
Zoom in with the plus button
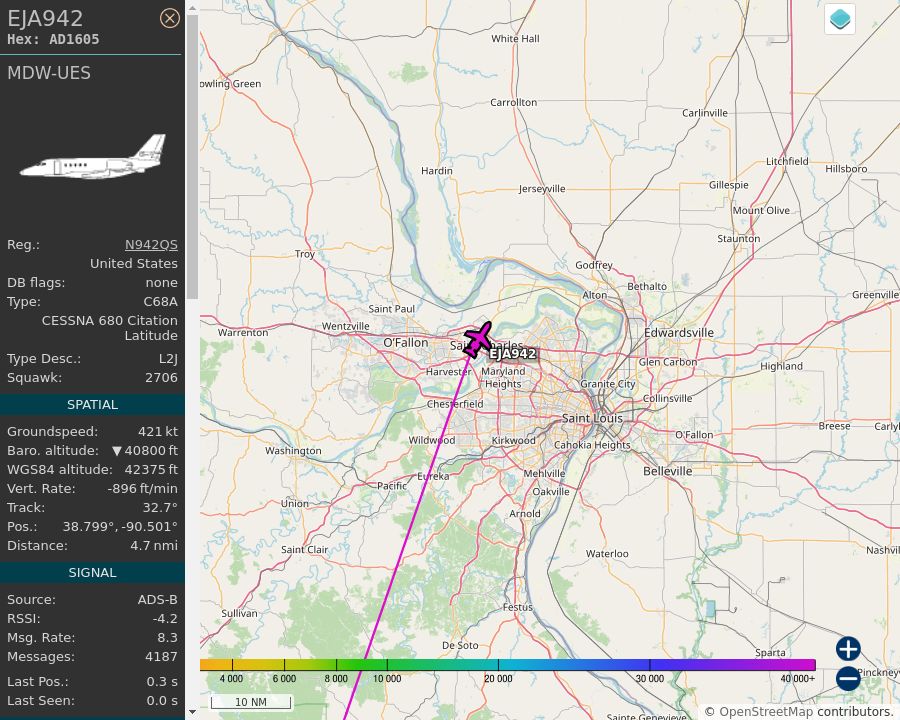point(848,649)
